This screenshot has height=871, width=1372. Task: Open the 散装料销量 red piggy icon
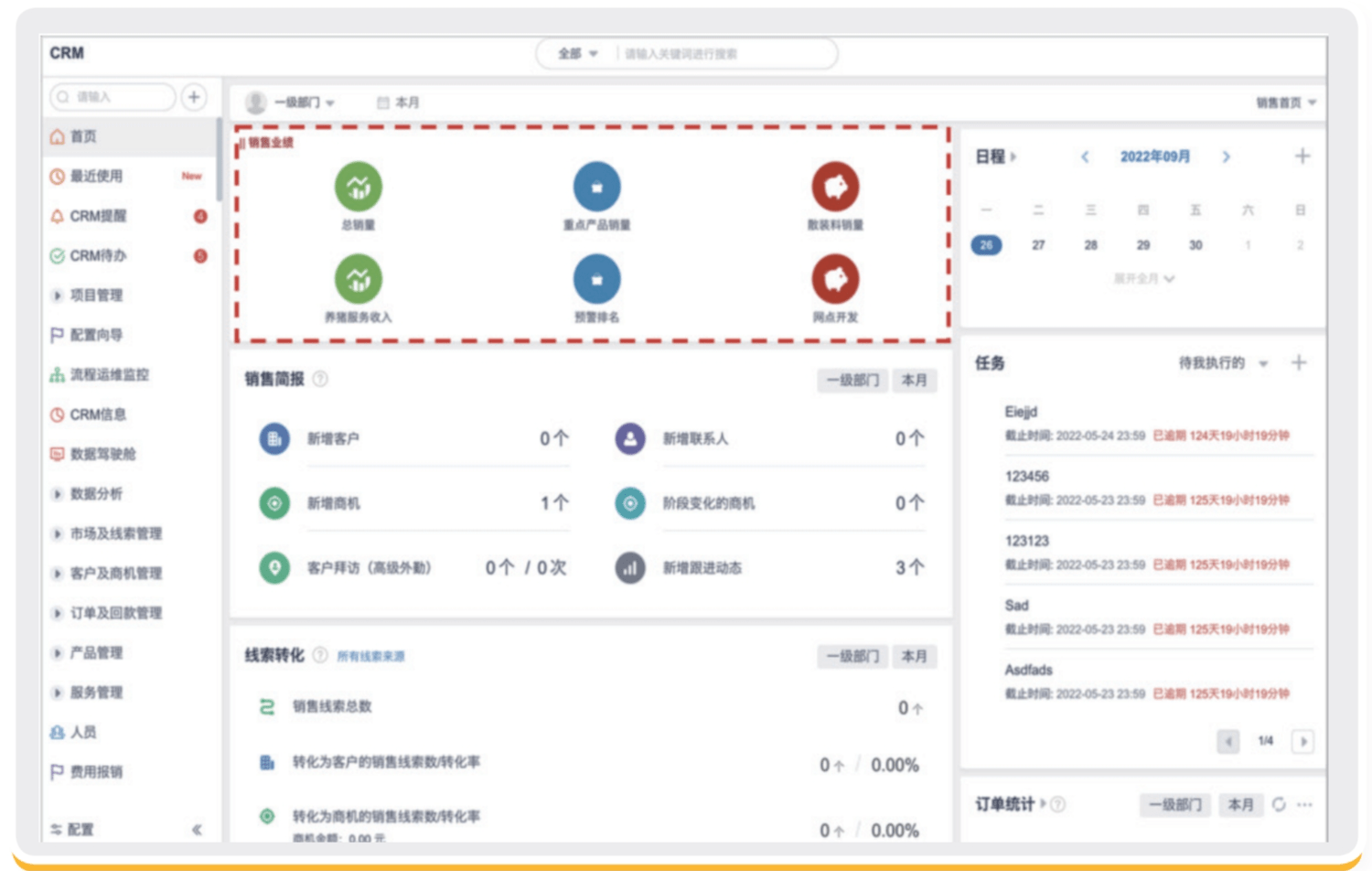[835, 187]
